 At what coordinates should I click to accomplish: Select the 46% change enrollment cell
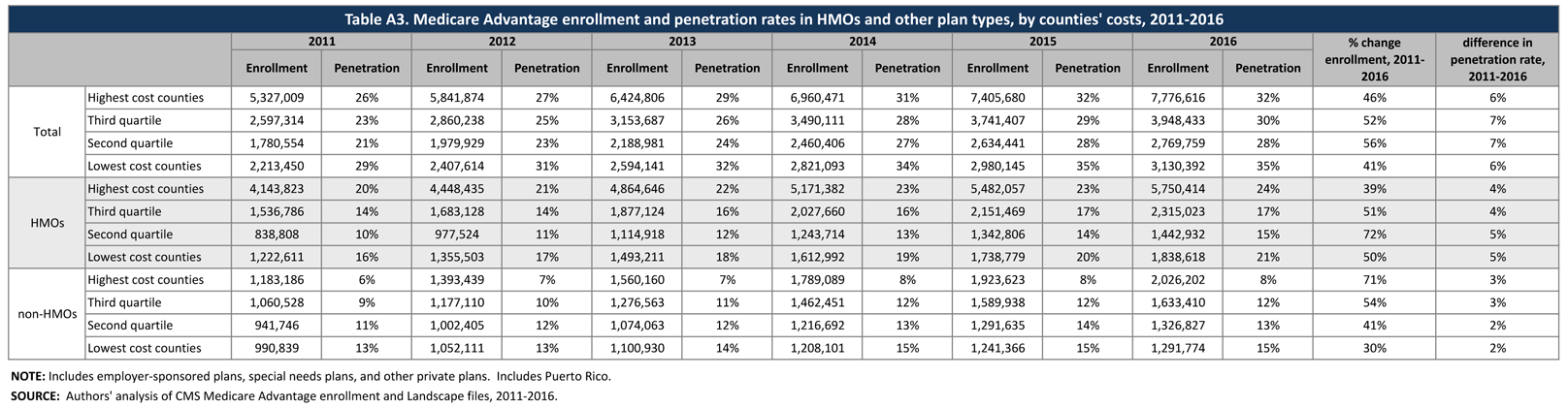1374,98
